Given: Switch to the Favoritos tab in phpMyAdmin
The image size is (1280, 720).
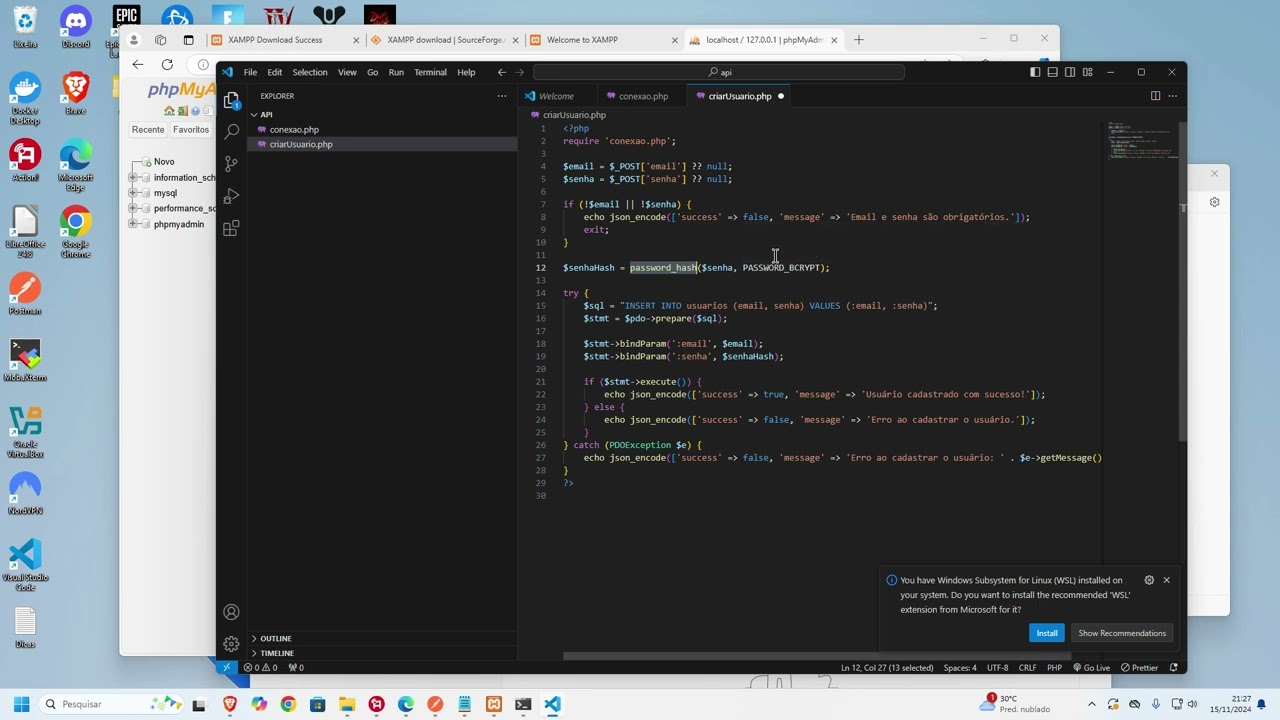Looking at the screenshot, I should [x=190, y=129].
